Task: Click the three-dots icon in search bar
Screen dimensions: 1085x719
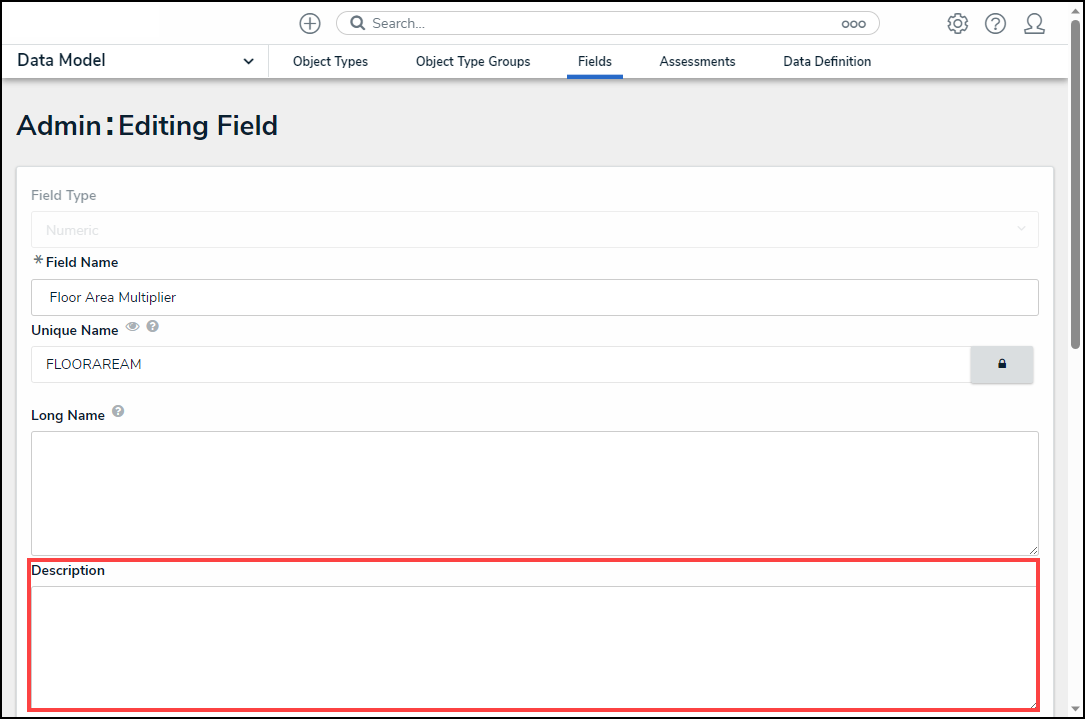Action: click(x=853, y=24)
